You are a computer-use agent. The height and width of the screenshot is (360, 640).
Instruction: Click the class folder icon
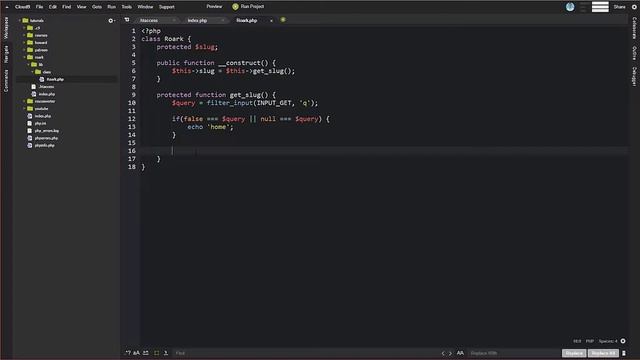click(38, 72)
